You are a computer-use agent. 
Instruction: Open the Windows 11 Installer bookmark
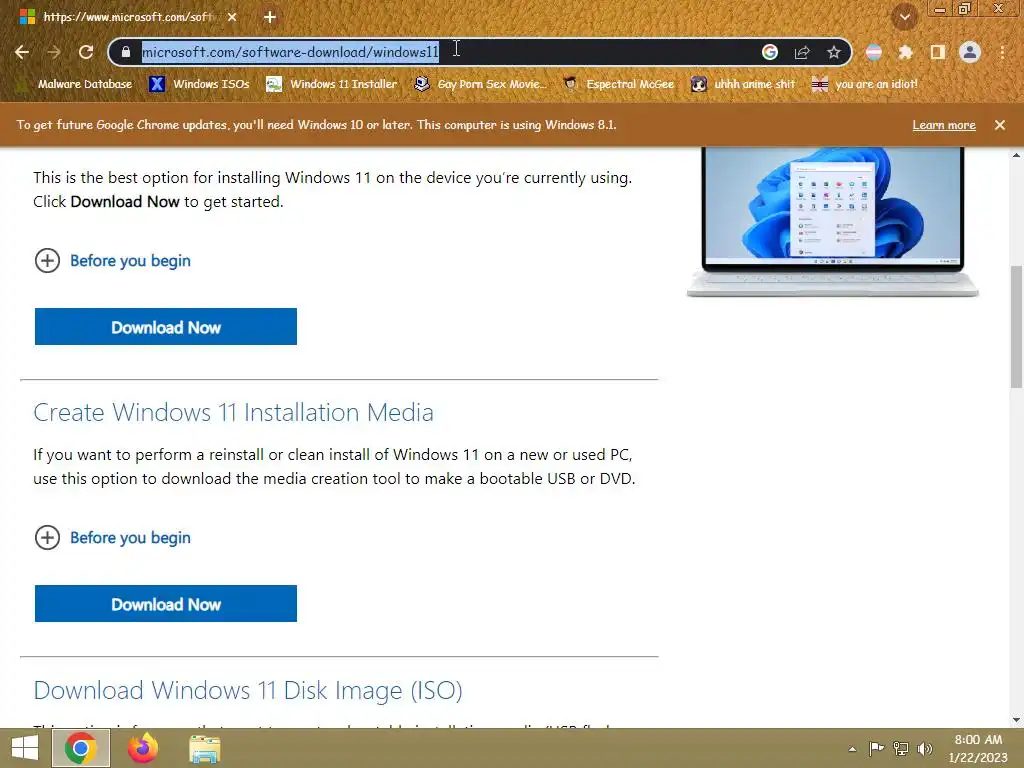pyautogui.click(x=332, y=84)
